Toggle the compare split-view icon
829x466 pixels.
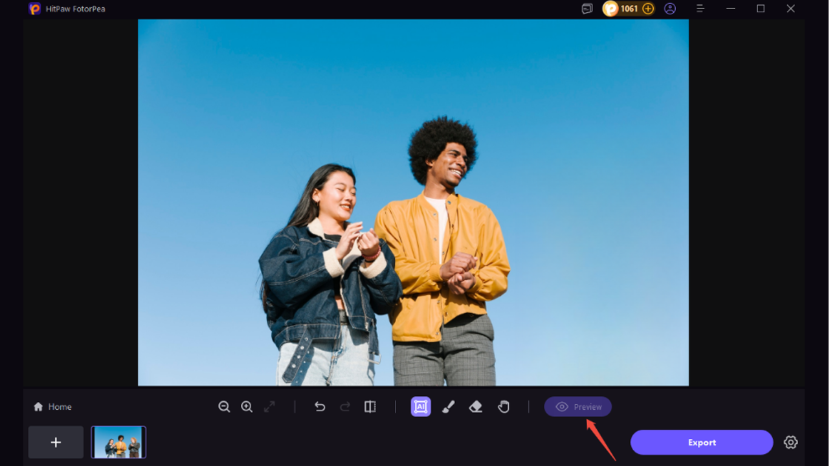370,407
